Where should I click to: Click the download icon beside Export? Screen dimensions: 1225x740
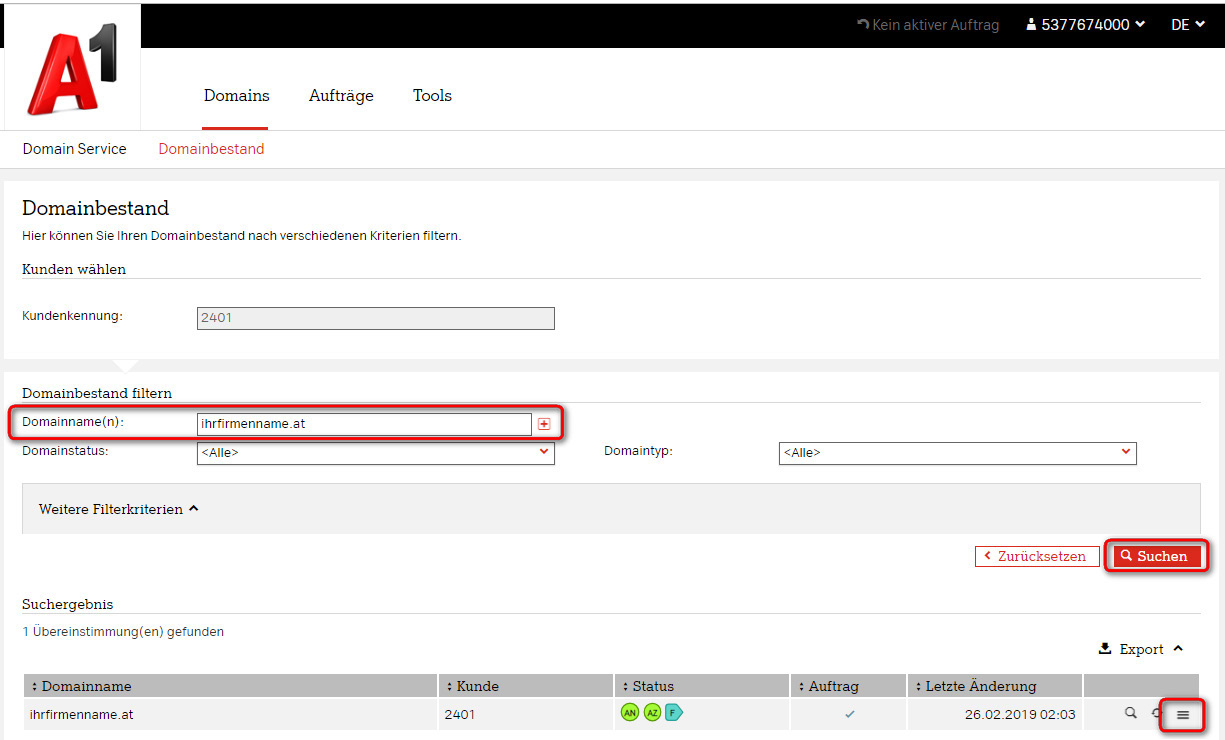tap(1105, 648)
